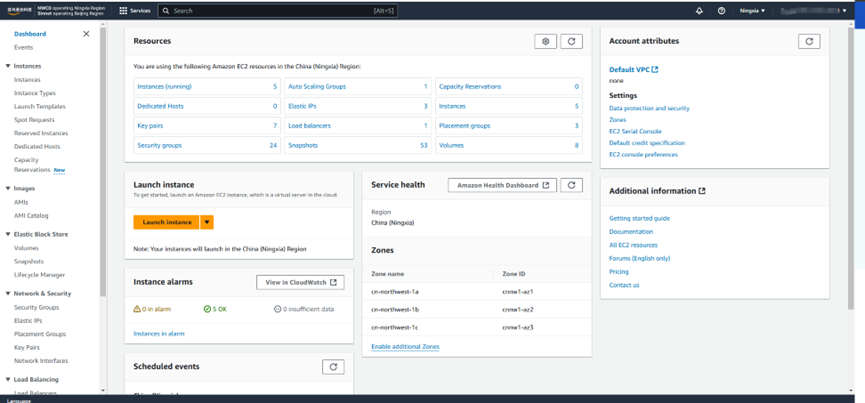Collapse the Elastic Block Store section
The height and width of the screenshot is (403, 865).
[x=8, y=234]
